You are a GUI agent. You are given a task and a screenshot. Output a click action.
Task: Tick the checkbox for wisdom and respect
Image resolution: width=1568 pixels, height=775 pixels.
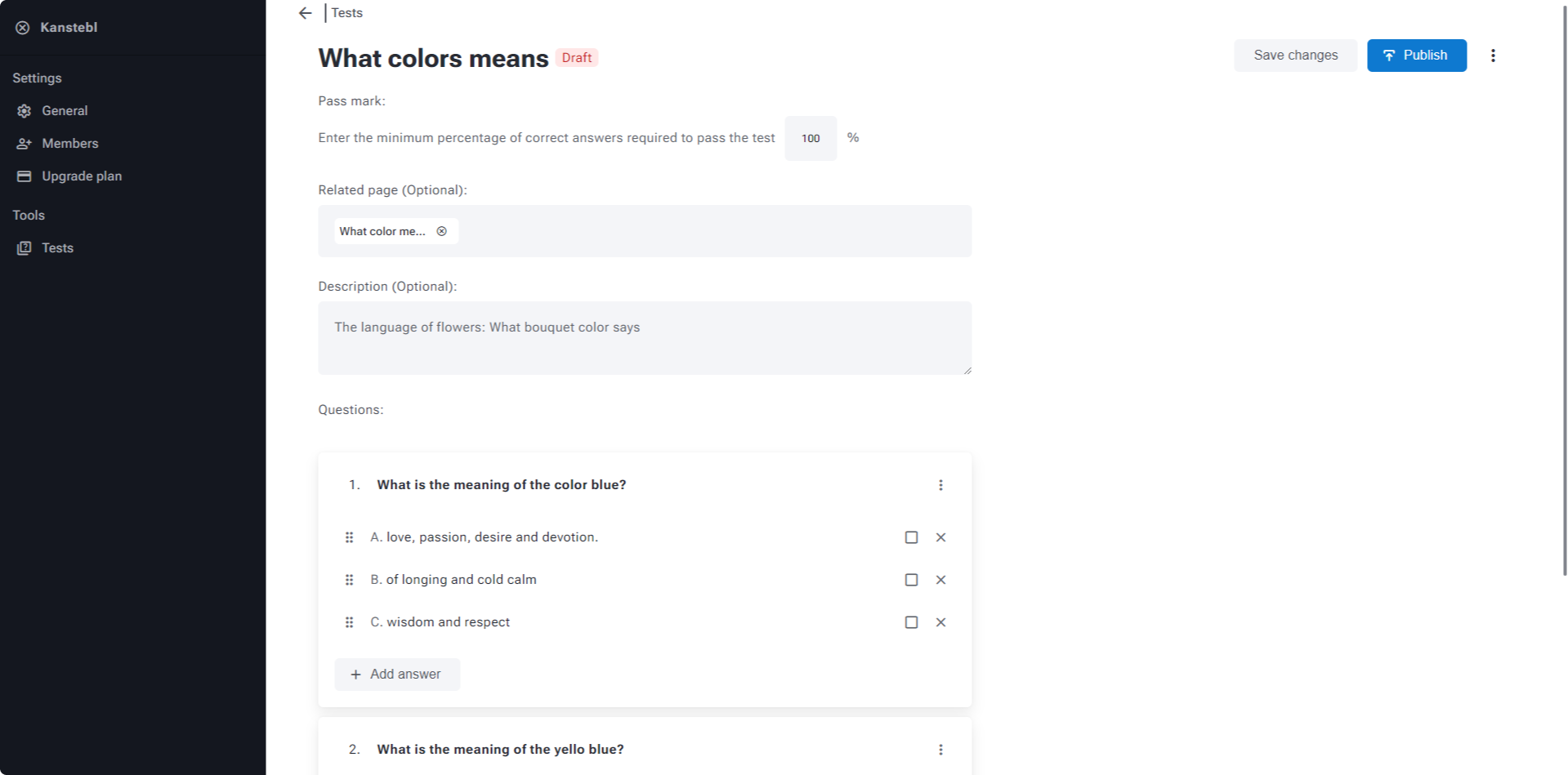(x=911, y=622)
